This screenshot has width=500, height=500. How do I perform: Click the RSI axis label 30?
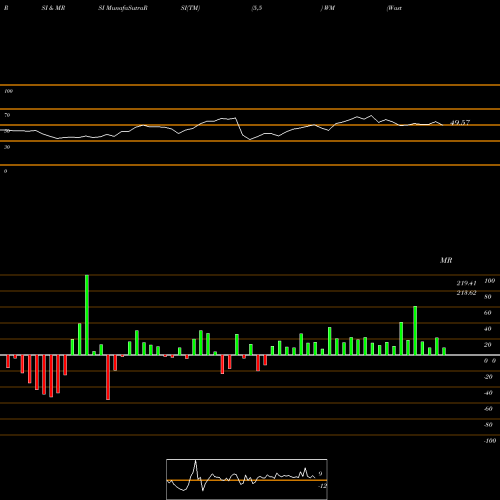click(x=7, y=147)
